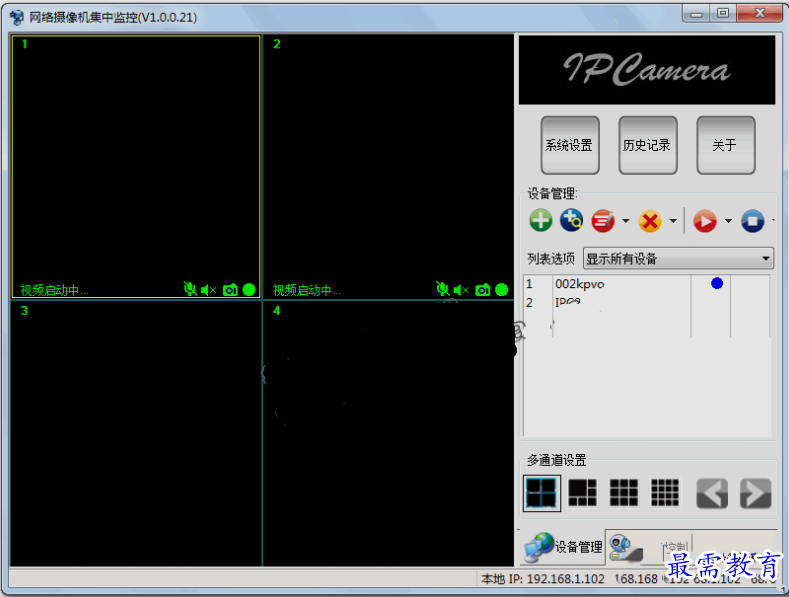Screen dimensions: 789x597
Task: Toggle record indicator in video channel 2
Action: coord(502,289)
